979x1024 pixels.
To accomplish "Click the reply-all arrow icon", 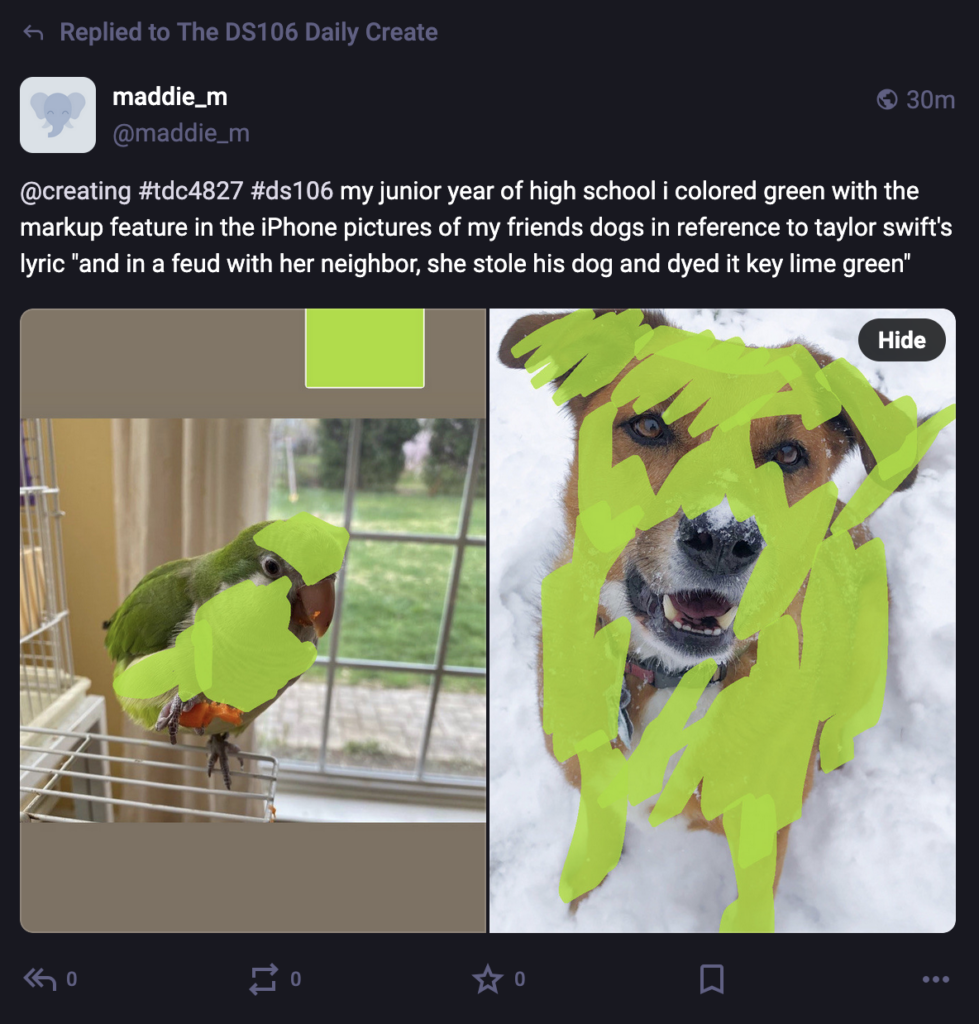I will [40, 978].
